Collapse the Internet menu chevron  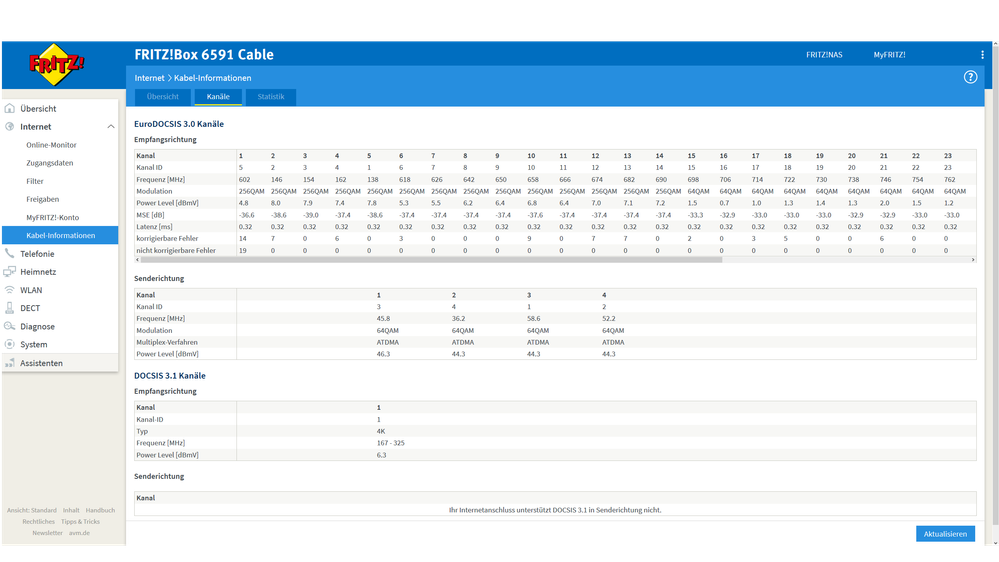tap(111, 127)
